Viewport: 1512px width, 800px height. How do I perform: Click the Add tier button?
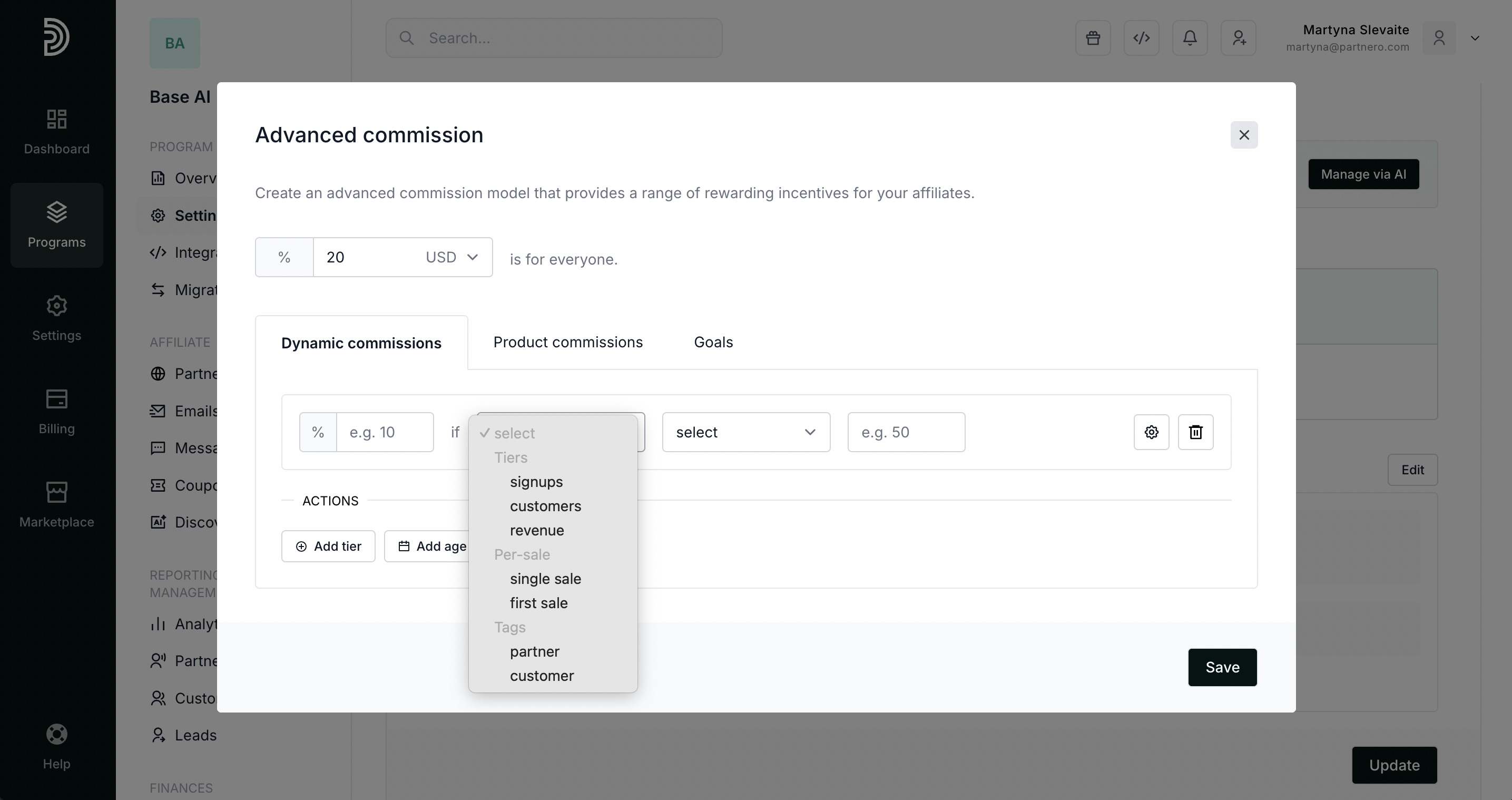(328, 547)
